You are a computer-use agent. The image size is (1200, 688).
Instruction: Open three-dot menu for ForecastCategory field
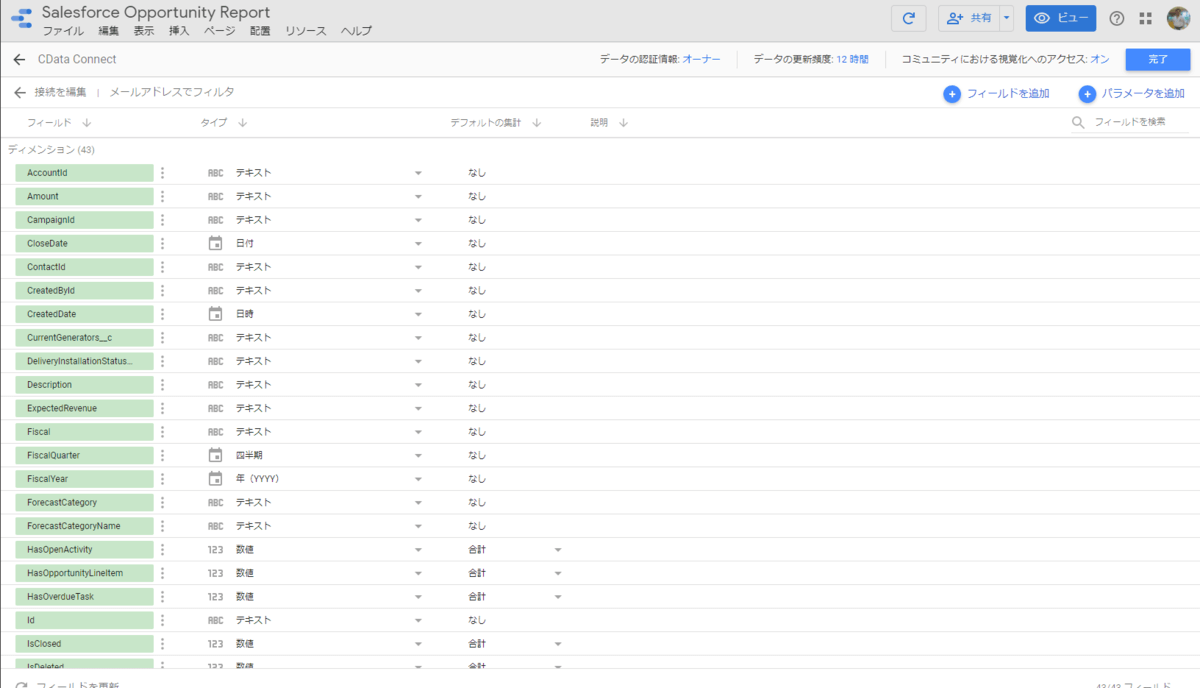click(x=162, y=502)
